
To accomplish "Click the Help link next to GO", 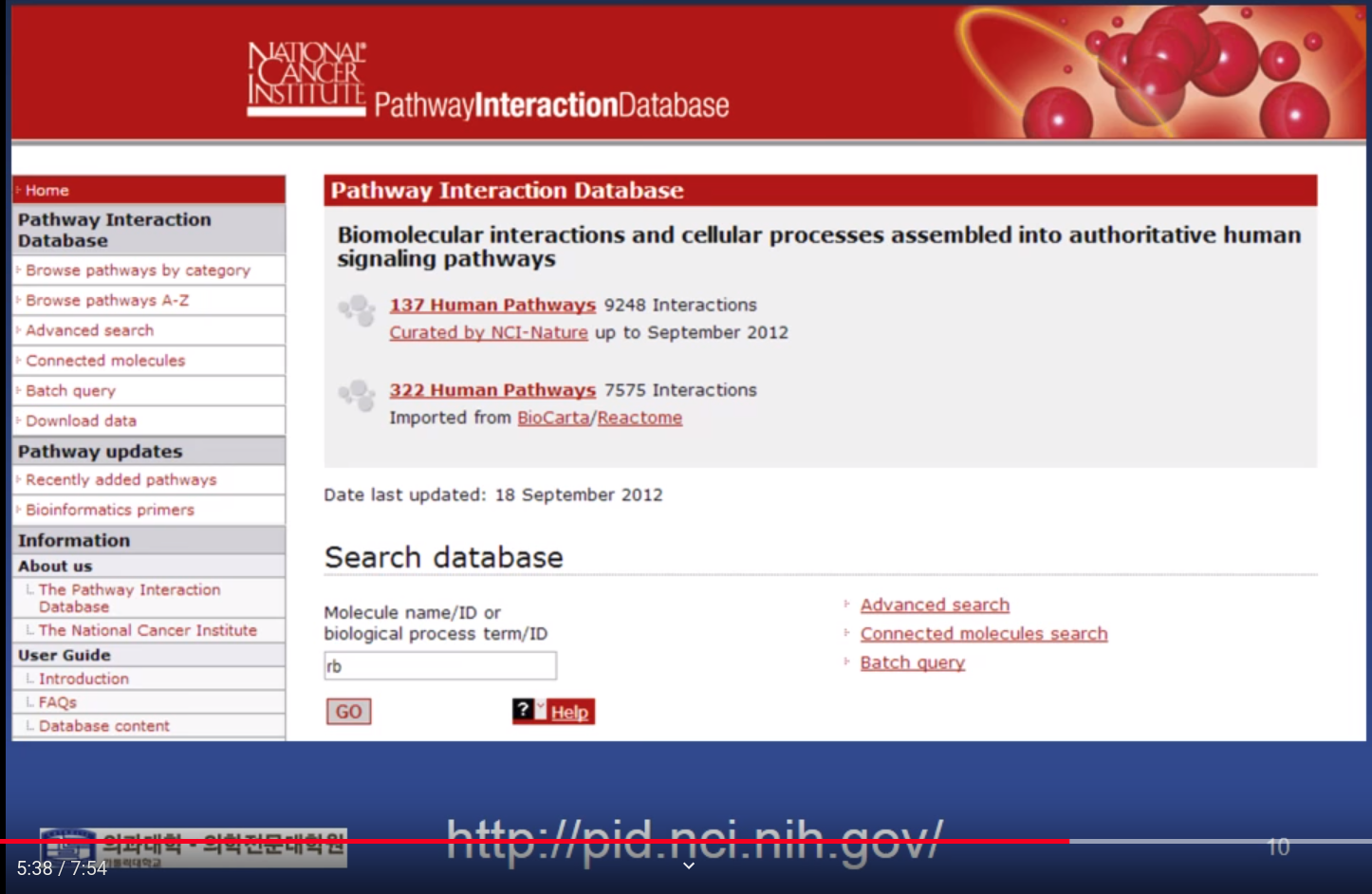I will pyautogui.click(x=570, y=712).
